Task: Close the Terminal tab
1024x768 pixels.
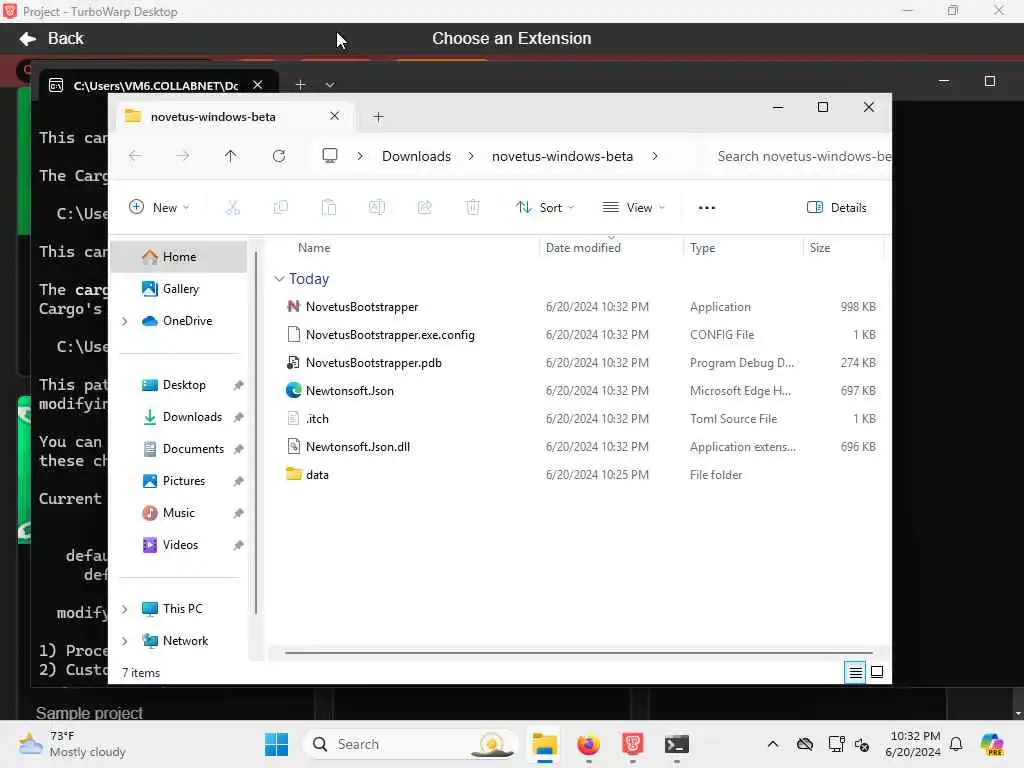Action: pos(258,85)
